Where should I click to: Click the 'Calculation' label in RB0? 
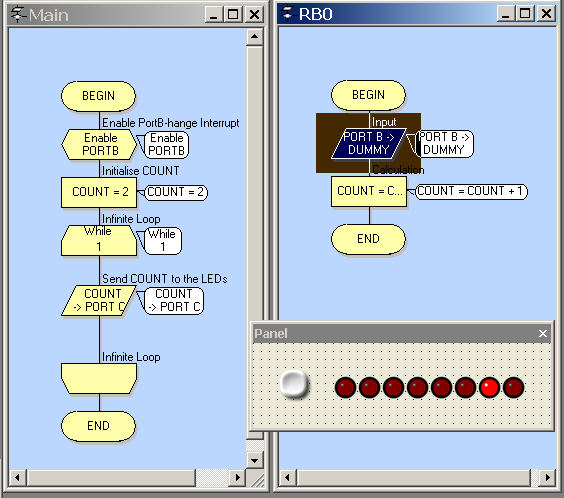pos(398,169)
